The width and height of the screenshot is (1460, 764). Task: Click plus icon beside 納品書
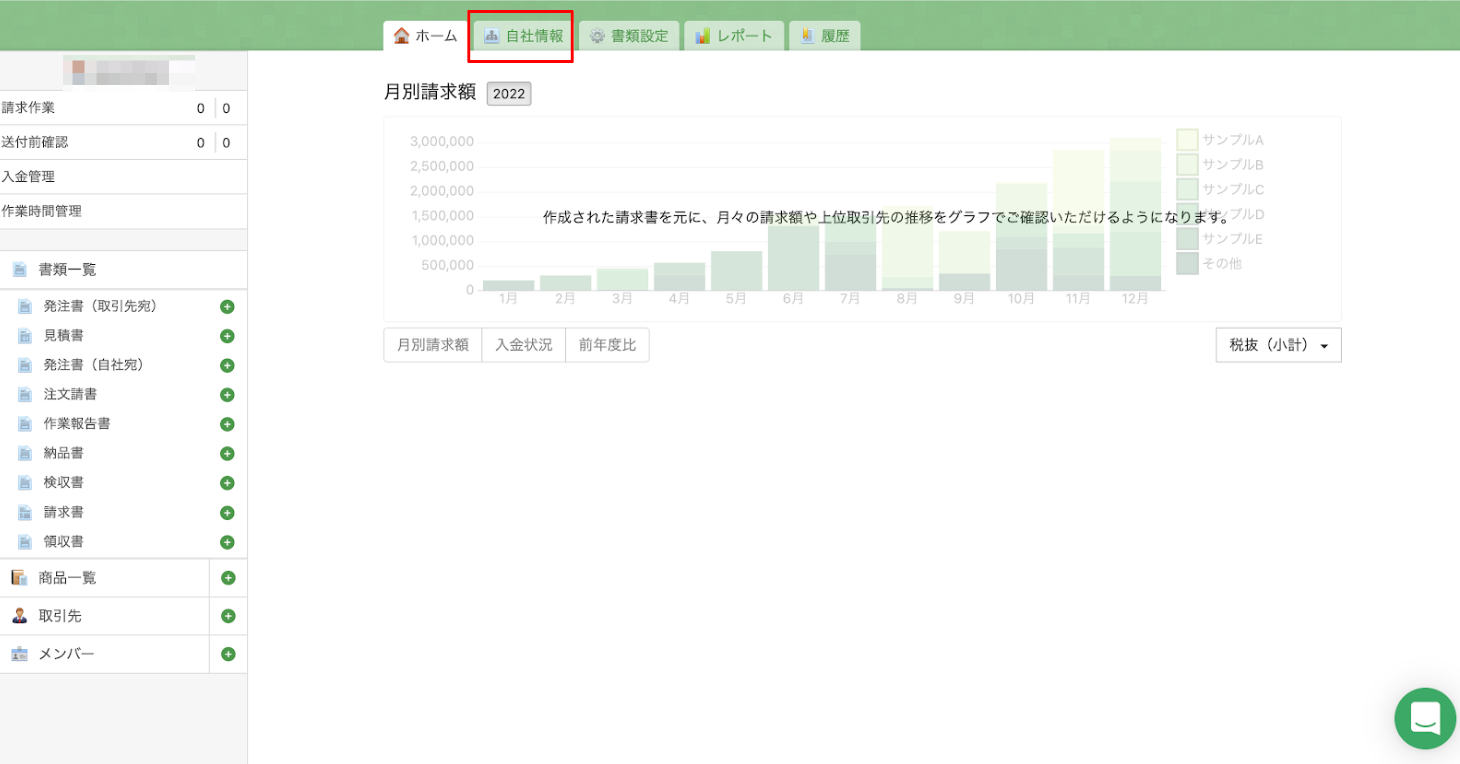point(227,454)
